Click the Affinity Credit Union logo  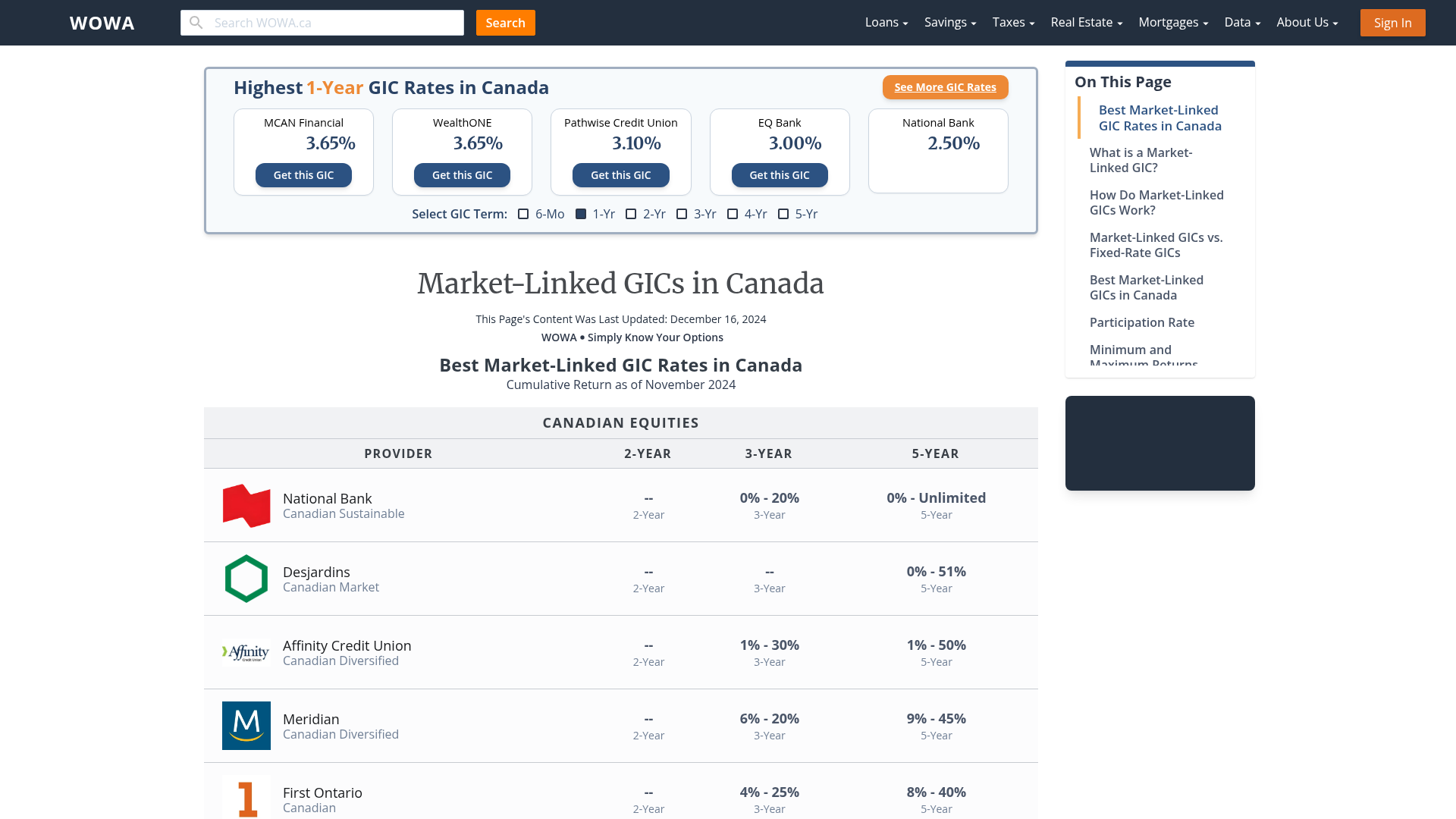tap(246, 651)
